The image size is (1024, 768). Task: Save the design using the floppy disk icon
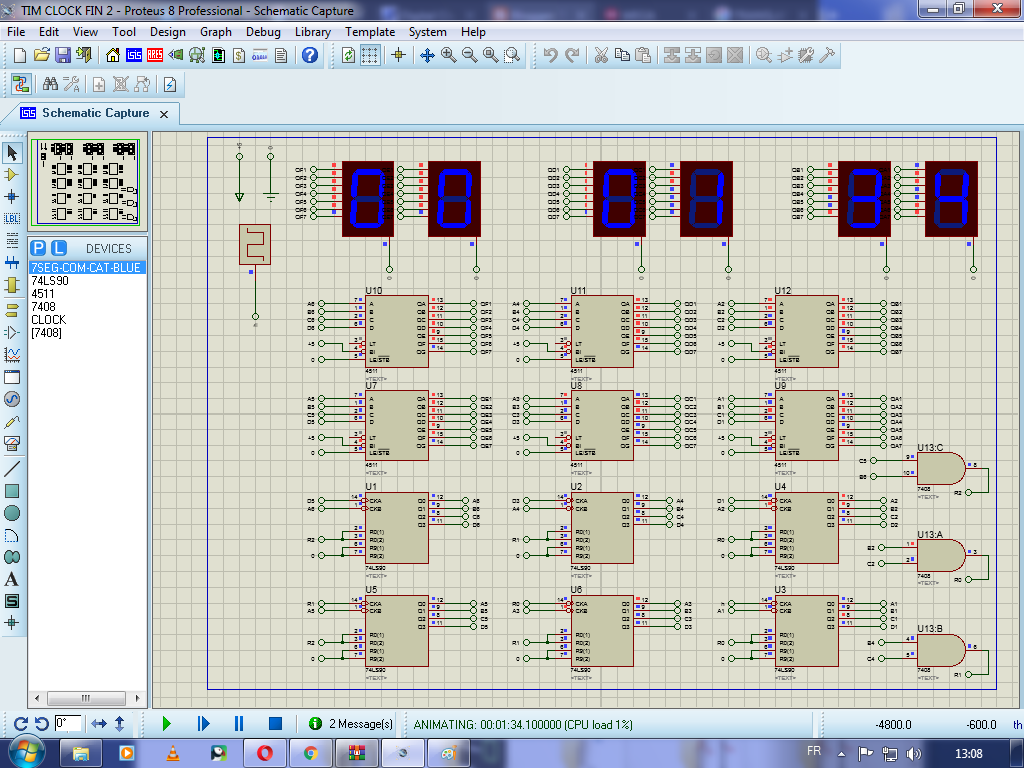[x=62, y=55]
